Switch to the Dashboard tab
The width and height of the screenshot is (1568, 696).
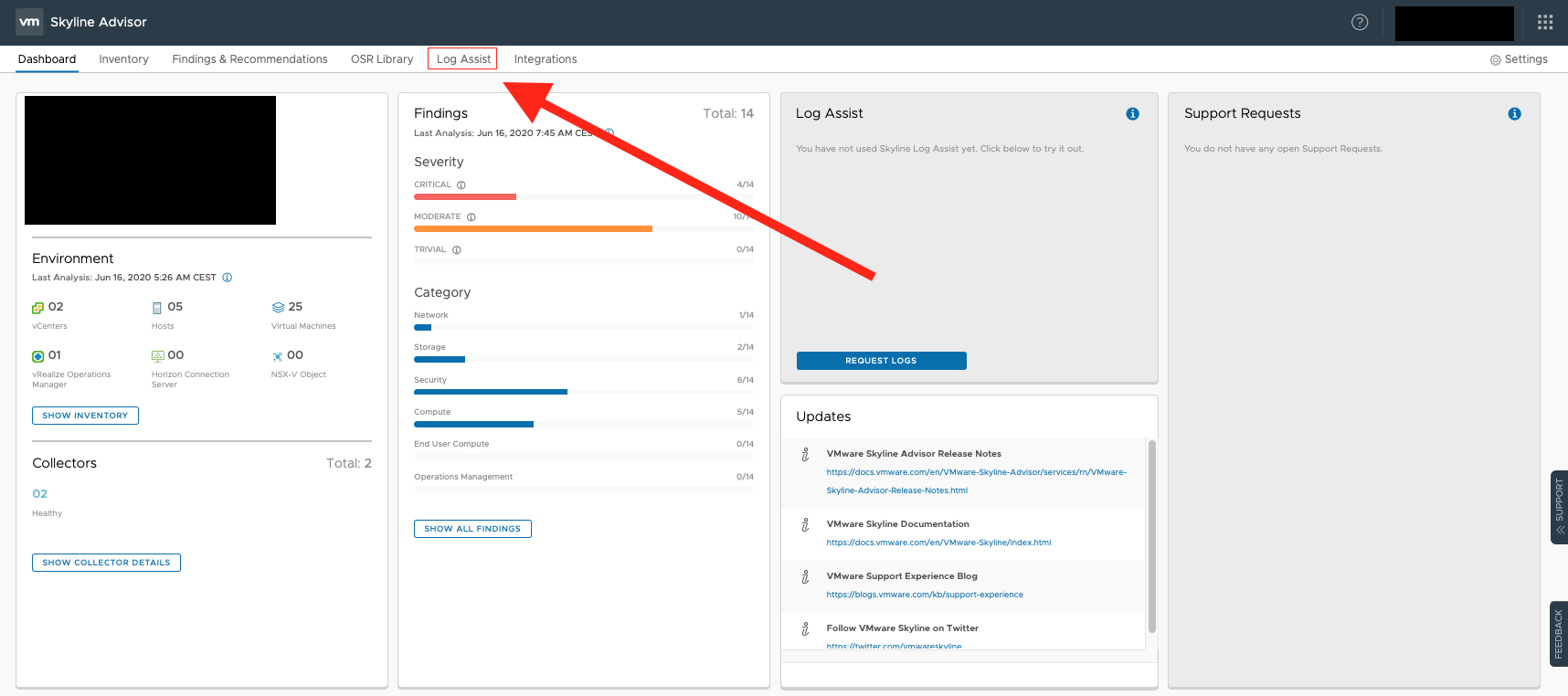[47, 59]
